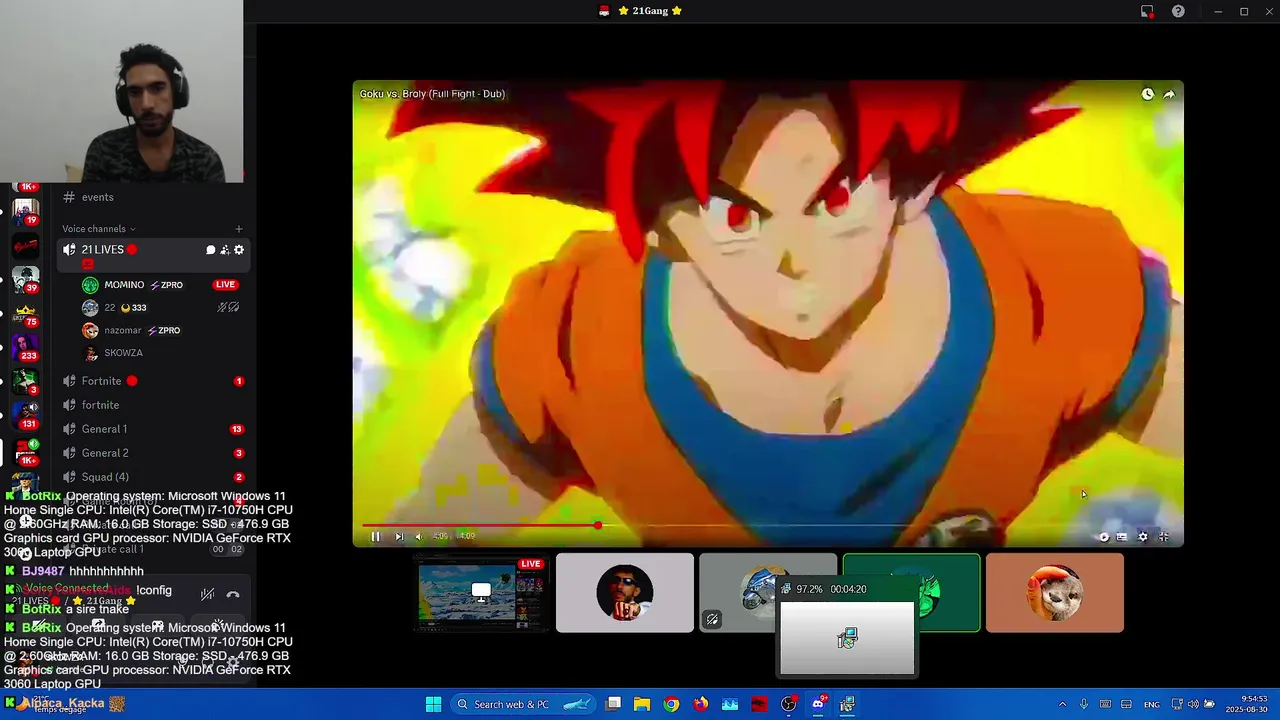Open File Explorer from the taskbar
The height and width of the screenshot is (720, 1280).
point(642,704)
